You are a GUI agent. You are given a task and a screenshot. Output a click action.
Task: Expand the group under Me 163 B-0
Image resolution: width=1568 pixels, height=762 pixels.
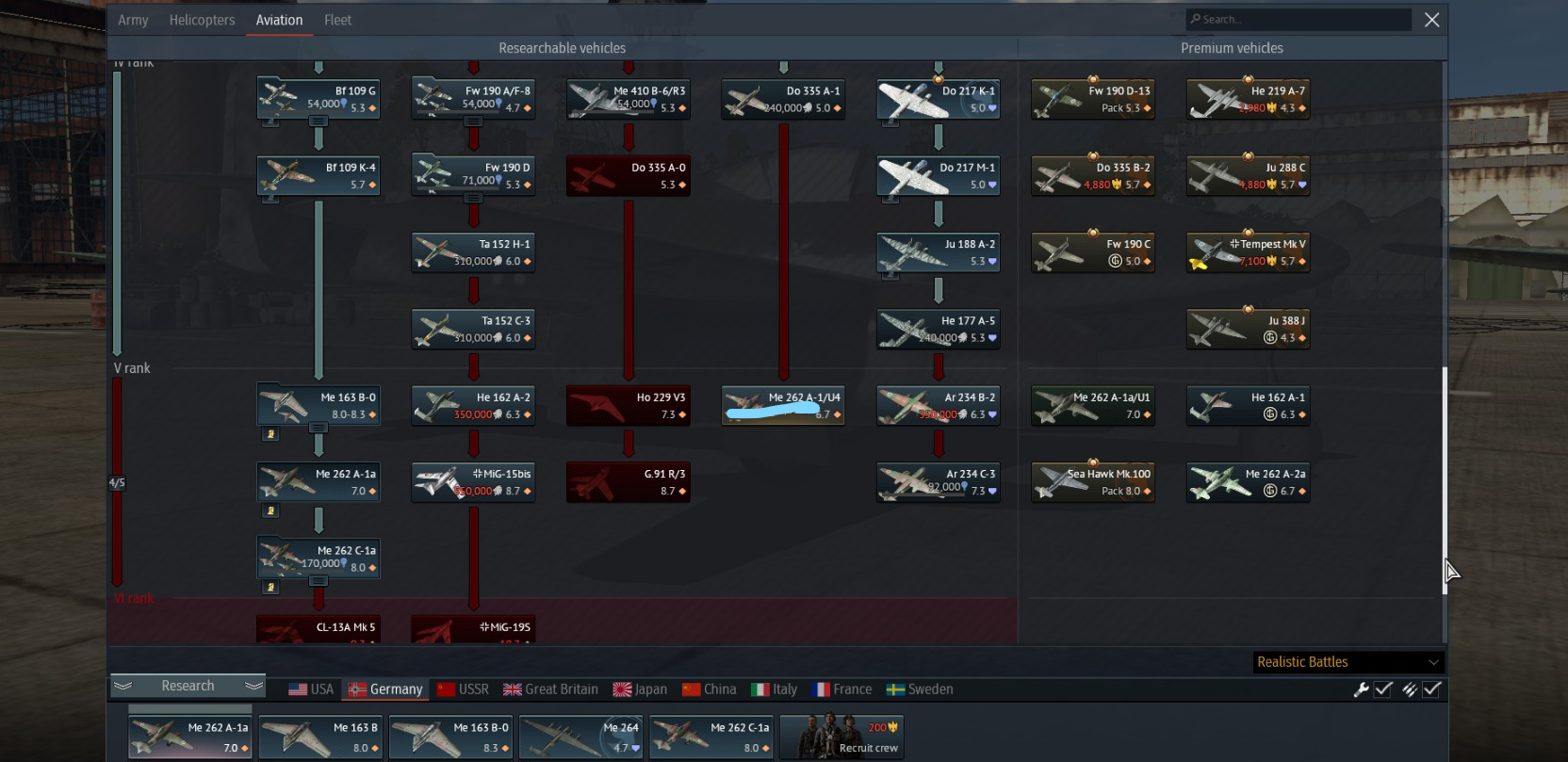click(318, 428)
